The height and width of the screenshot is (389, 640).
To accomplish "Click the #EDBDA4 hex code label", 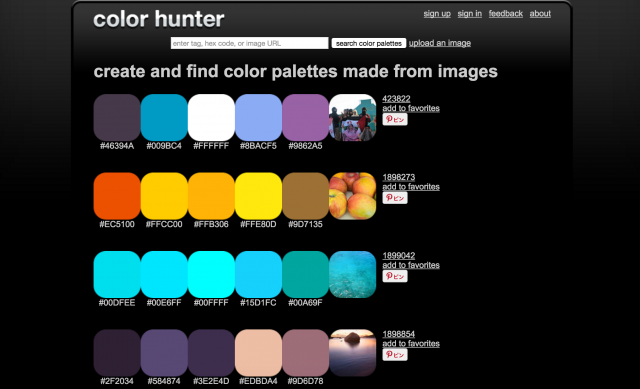I will click(x=258, y=381).
